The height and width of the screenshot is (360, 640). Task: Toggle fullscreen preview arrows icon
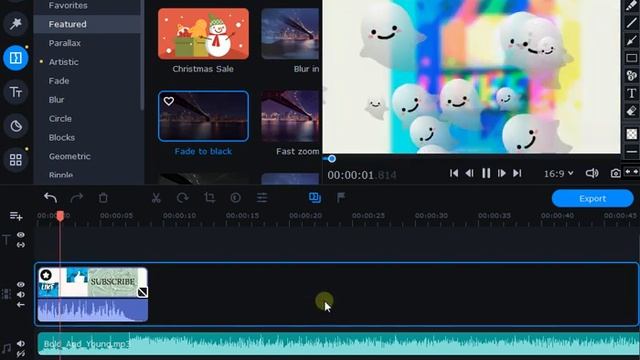631,172
